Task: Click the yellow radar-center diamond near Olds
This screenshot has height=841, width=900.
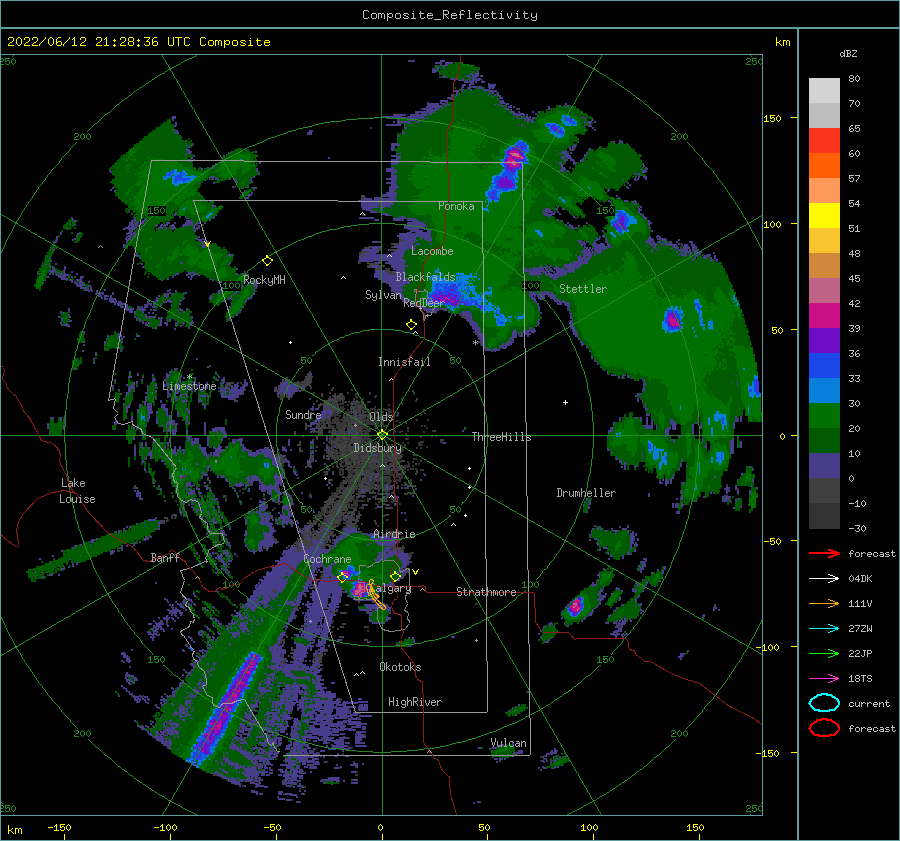Action: (382, 435)
